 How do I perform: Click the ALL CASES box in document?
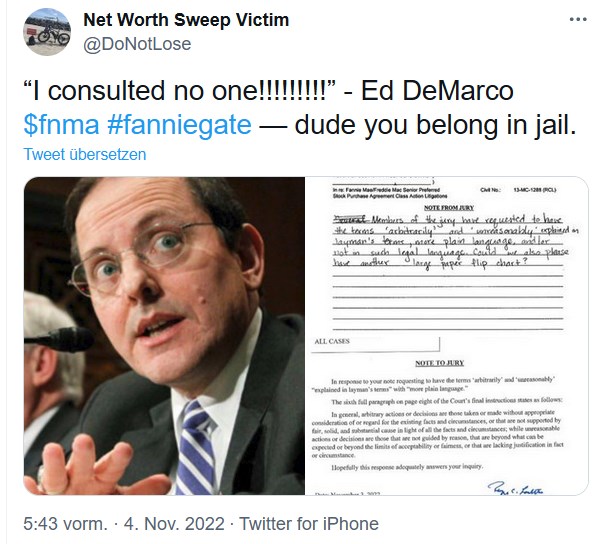coord(376,344)
